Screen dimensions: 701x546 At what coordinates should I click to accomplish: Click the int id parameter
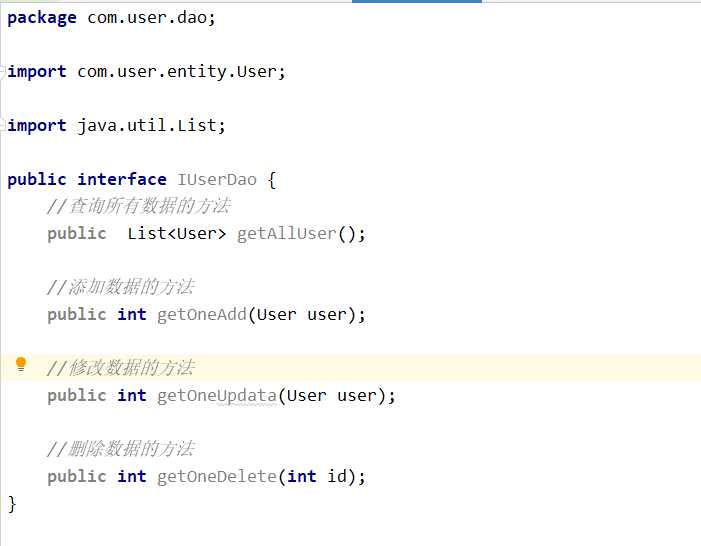tap(317, 477)
